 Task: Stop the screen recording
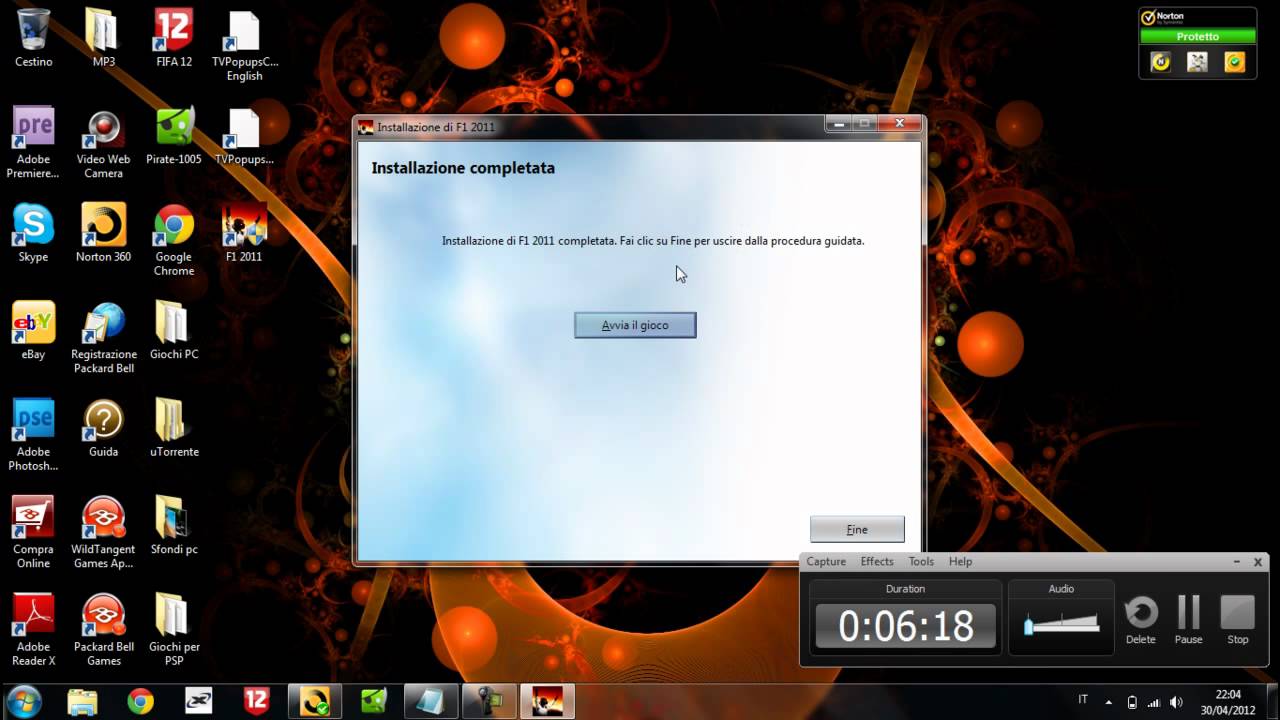1238,620
